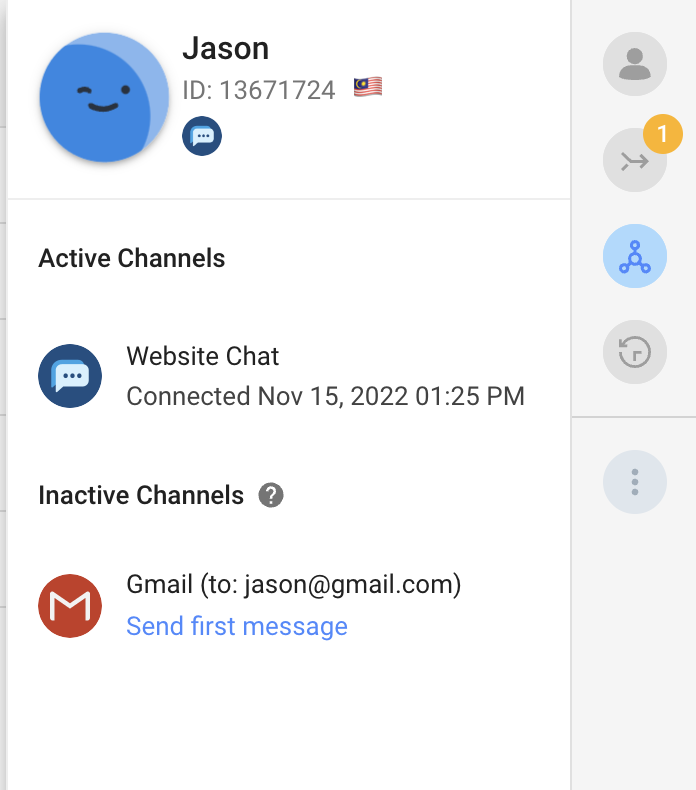Open the three-dot more options button
The width and height of the screenshot is (696, 790).
pyautogui.click(x=635, y=482)
